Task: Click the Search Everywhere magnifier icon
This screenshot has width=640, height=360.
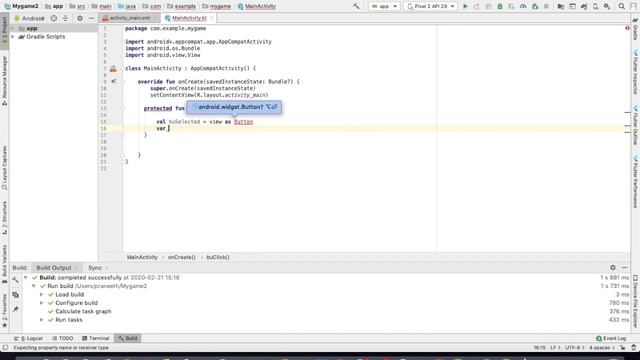Action: 622,6
